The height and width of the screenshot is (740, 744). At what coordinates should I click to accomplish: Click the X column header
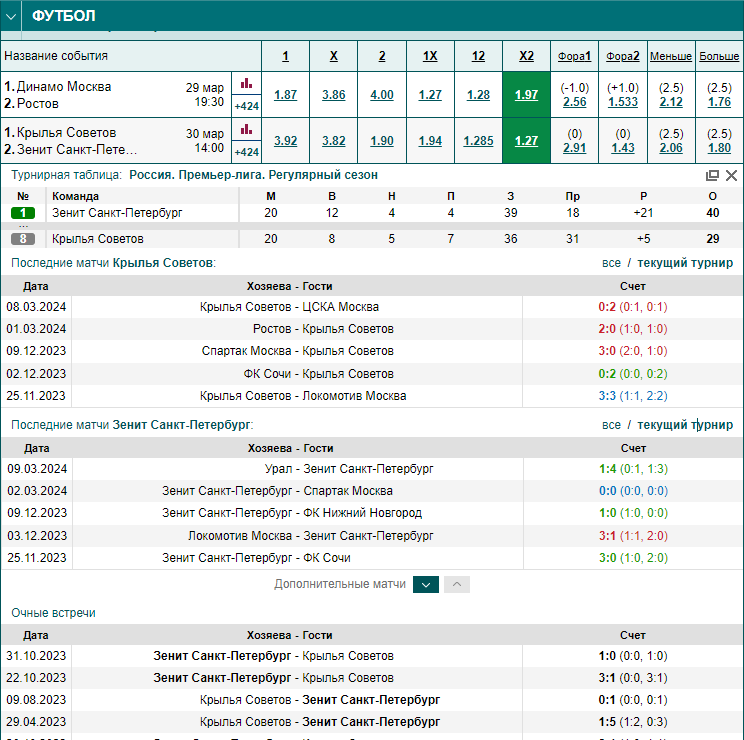pos(334,56)
